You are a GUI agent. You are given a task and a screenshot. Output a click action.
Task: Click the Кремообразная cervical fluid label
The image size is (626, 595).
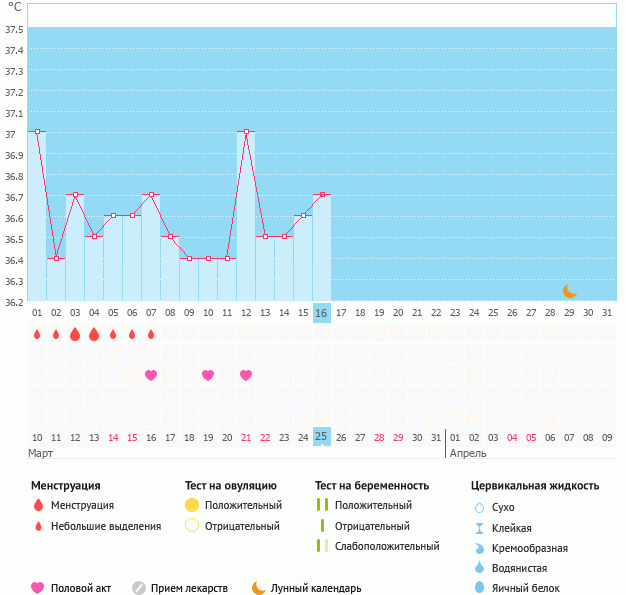point(530,548)
